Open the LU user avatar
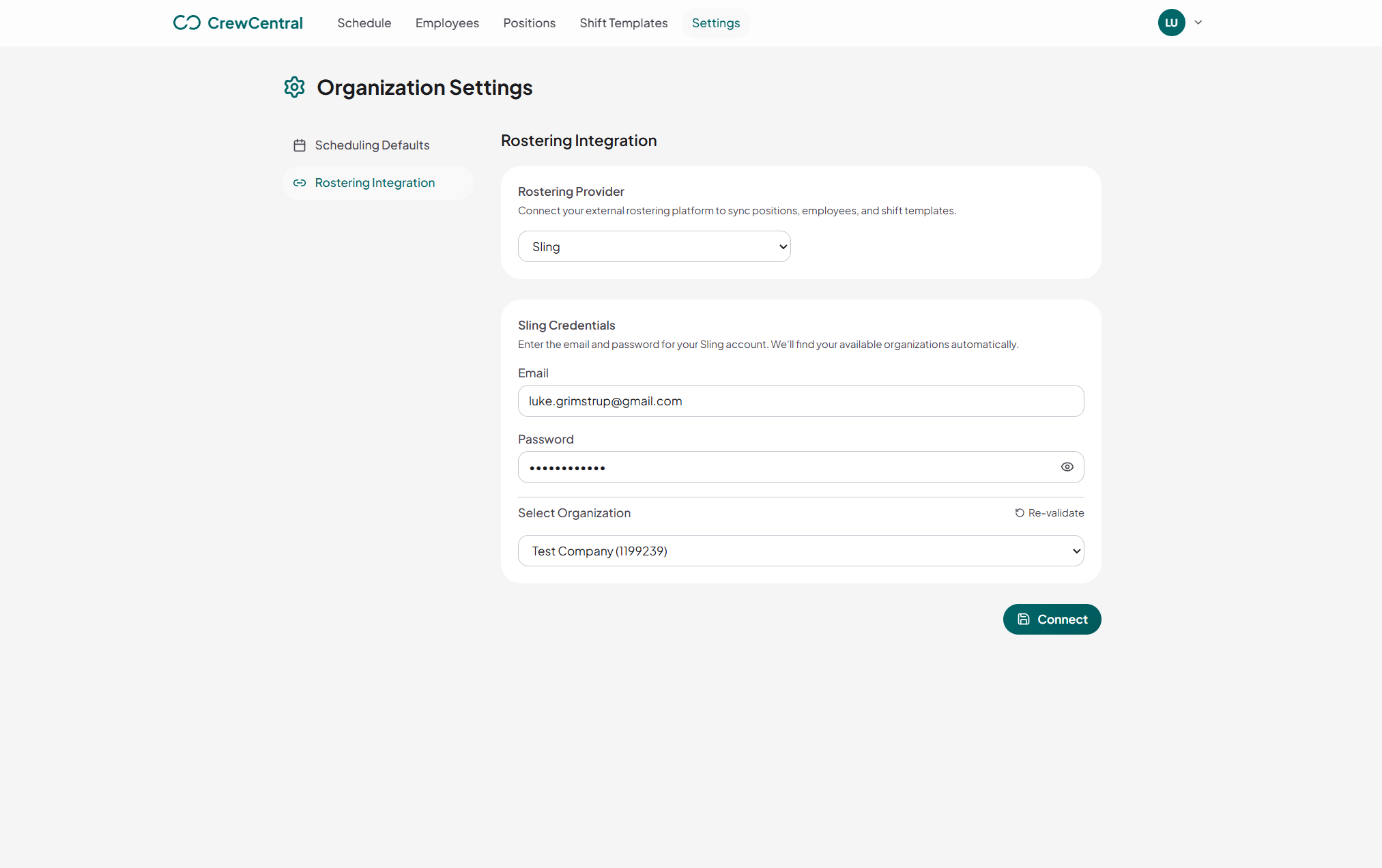The image size is (1382, 868). click(1171, 23)
